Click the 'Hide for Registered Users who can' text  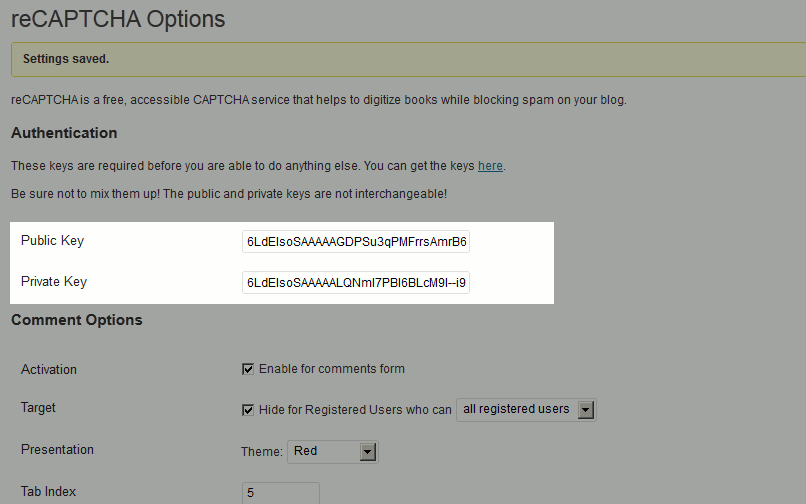pos(355,410)
